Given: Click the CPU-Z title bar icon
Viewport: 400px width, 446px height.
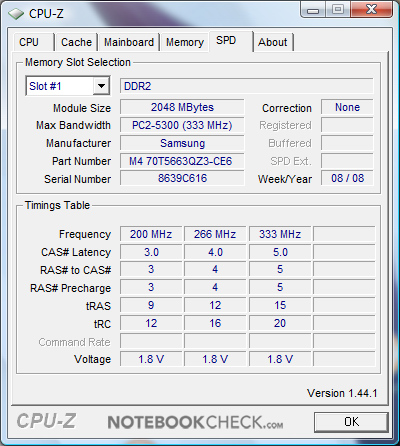Looking at the screenshot, I should click(15, 14).
